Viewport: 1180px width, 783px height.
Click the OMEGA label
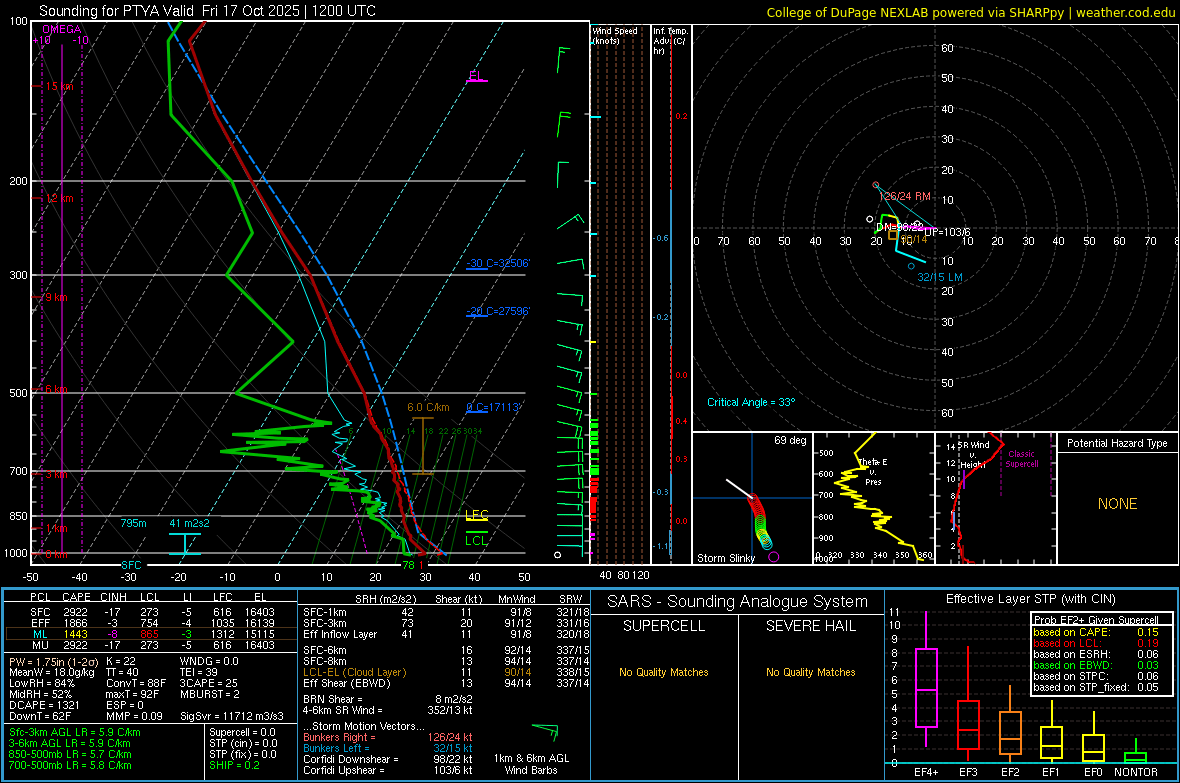(61, 29)
